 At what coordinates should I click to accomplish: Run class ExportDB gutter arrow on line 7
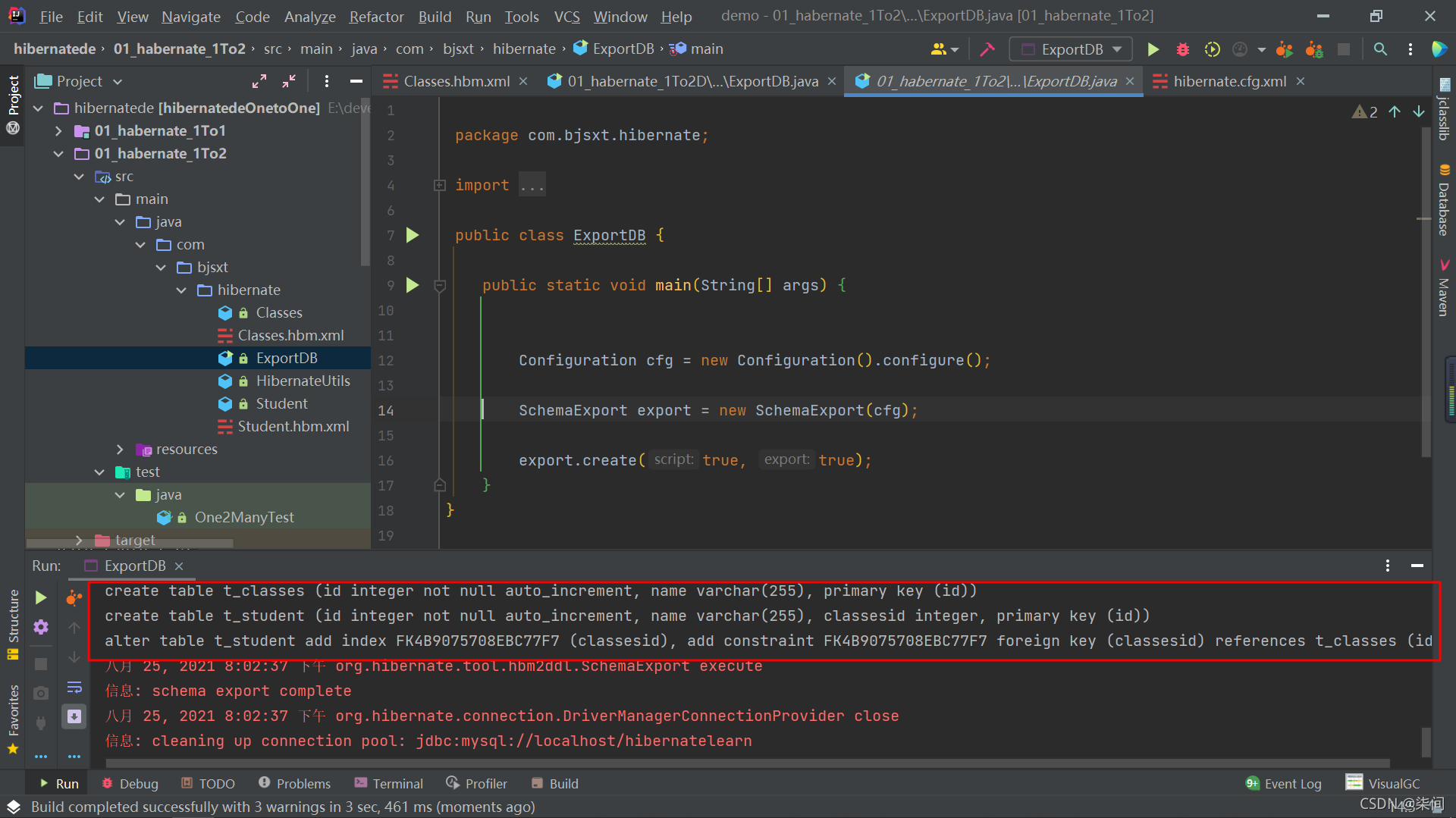point(413,235)
